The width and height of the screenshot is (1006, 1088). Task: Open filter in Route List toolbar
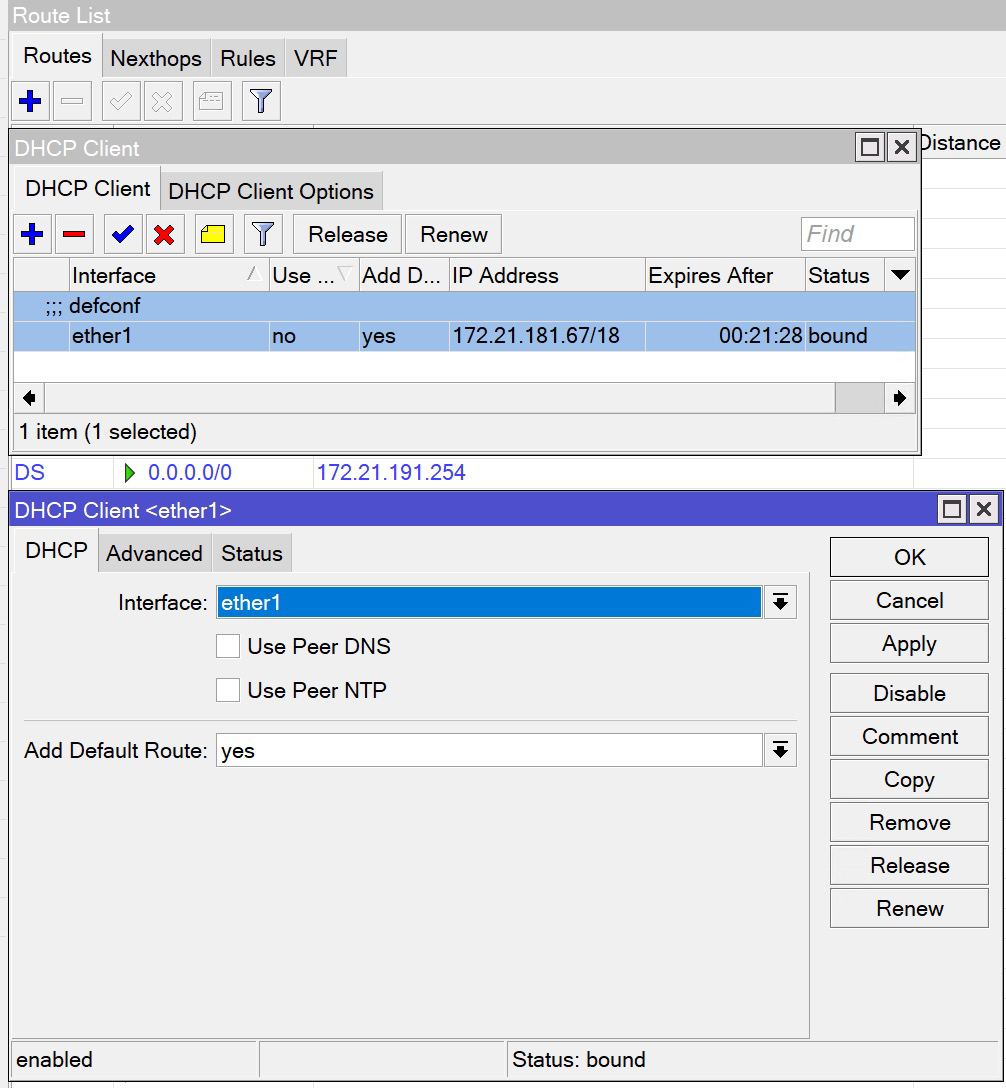point(261,101)
